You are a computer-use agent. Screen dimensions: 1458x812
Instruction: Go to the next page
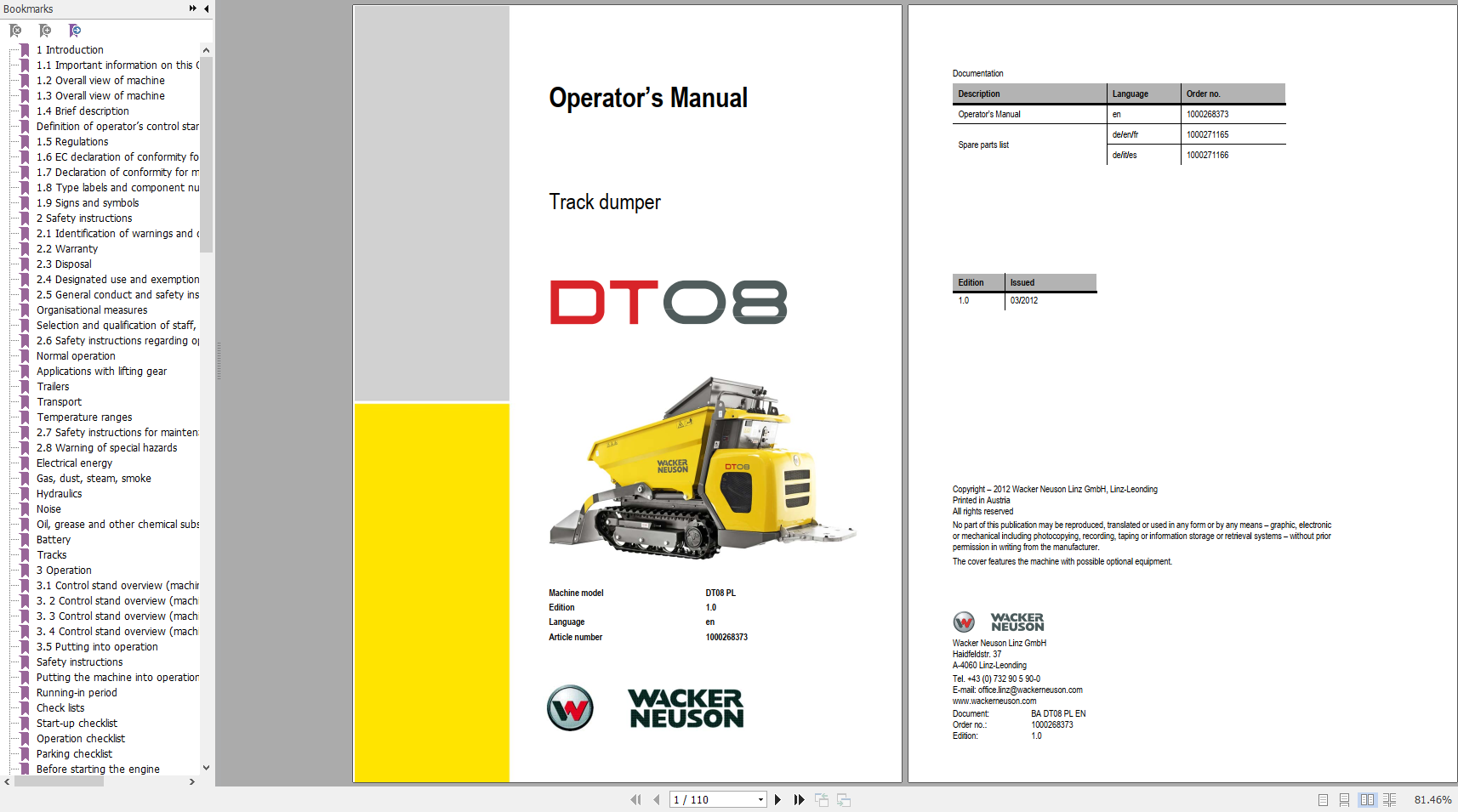click(x=777, y=799)
